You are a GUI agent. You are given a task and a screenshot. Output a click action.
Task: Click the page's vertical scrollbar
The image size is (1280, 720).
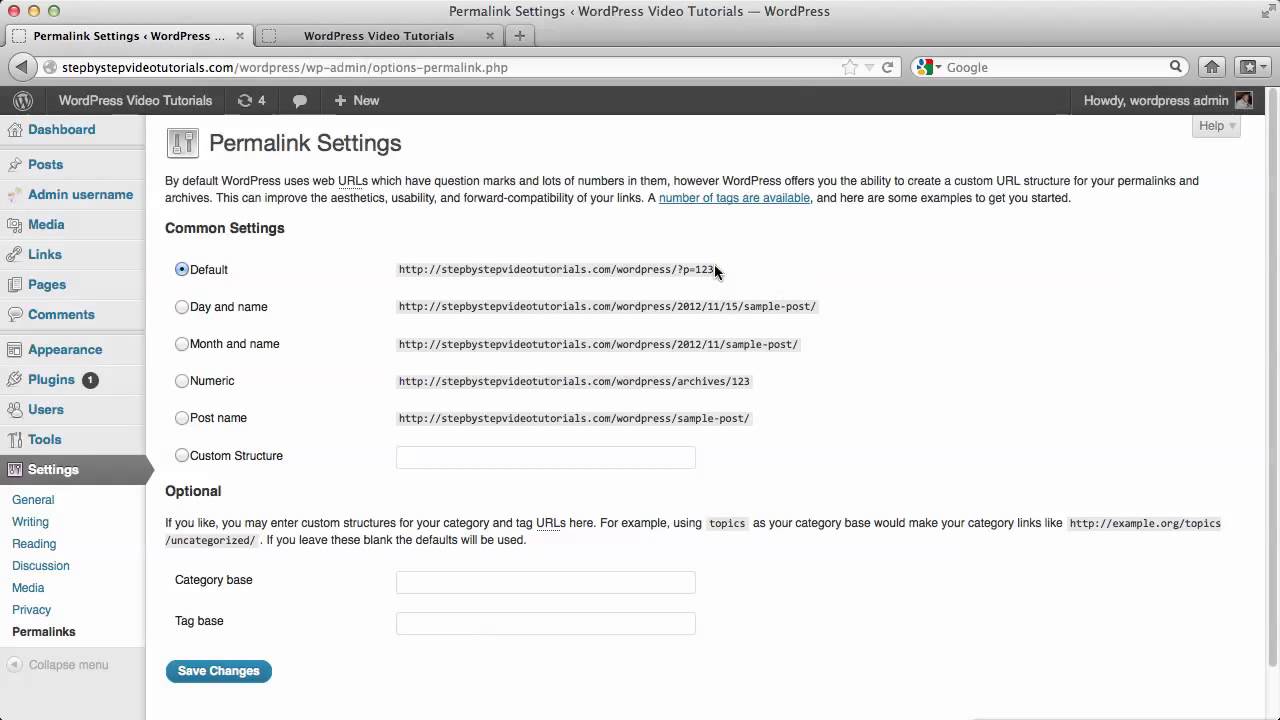(1272, 376)
